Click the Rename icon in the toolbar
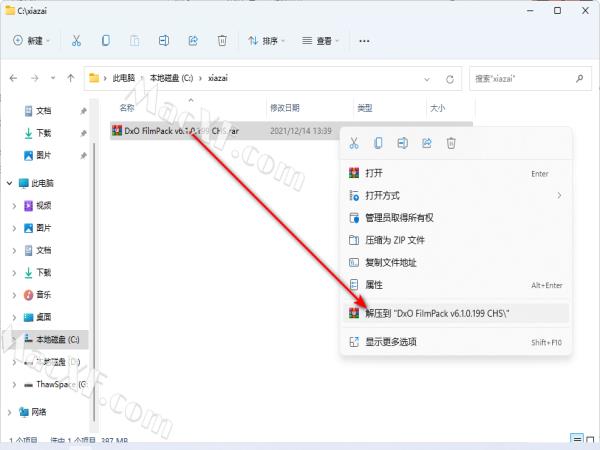Viewport: 600px width, 450px height. pos(164,40)
